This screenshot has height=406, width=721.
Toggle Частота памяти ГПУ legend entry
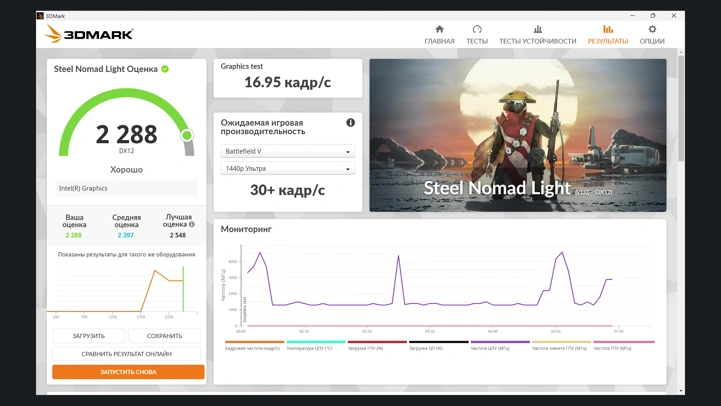coord(561,346)
